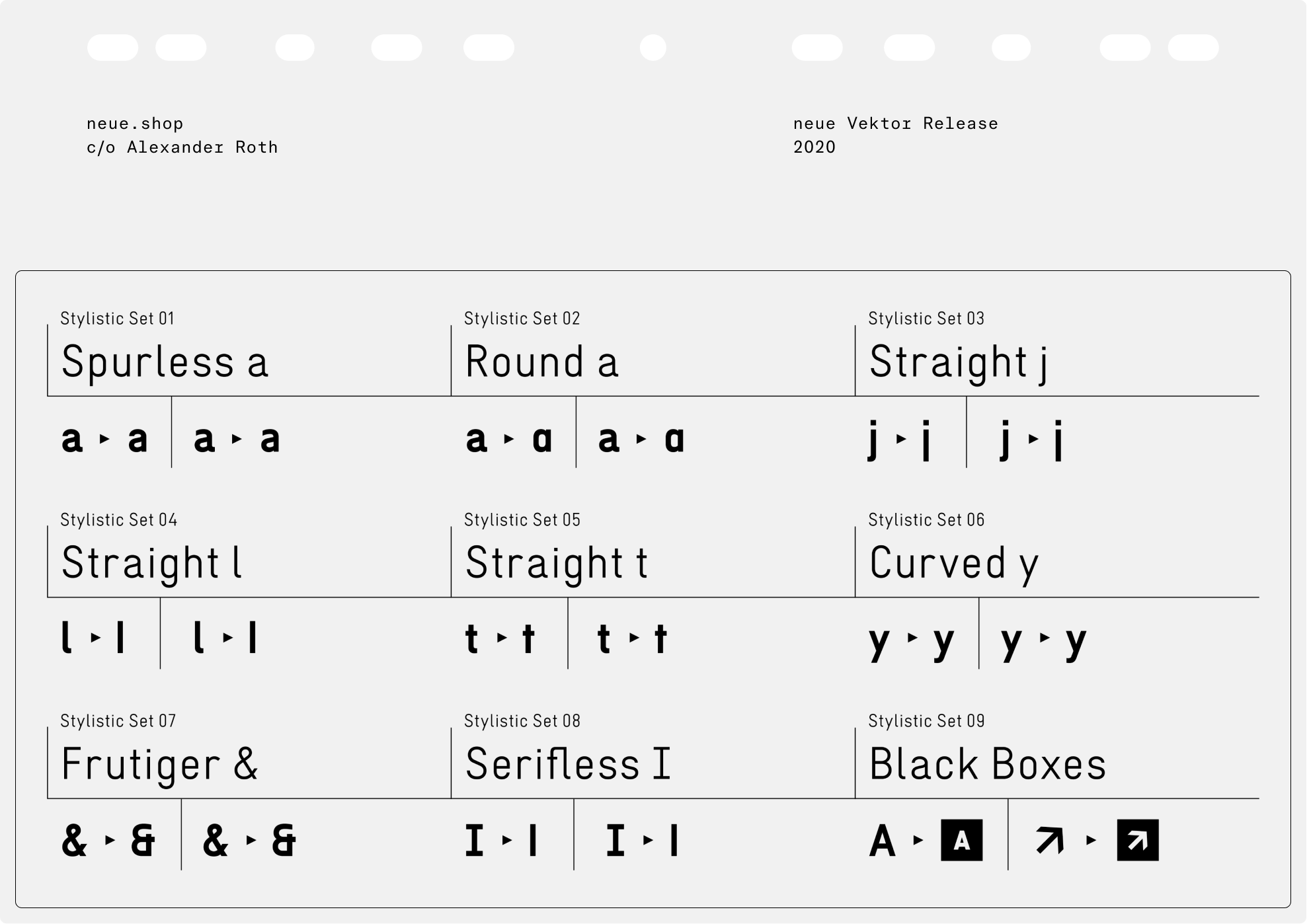This screenshot has width=1307, height=924.
Task: Click the Black Boxes heading
Action: click(x=987, y=765)
